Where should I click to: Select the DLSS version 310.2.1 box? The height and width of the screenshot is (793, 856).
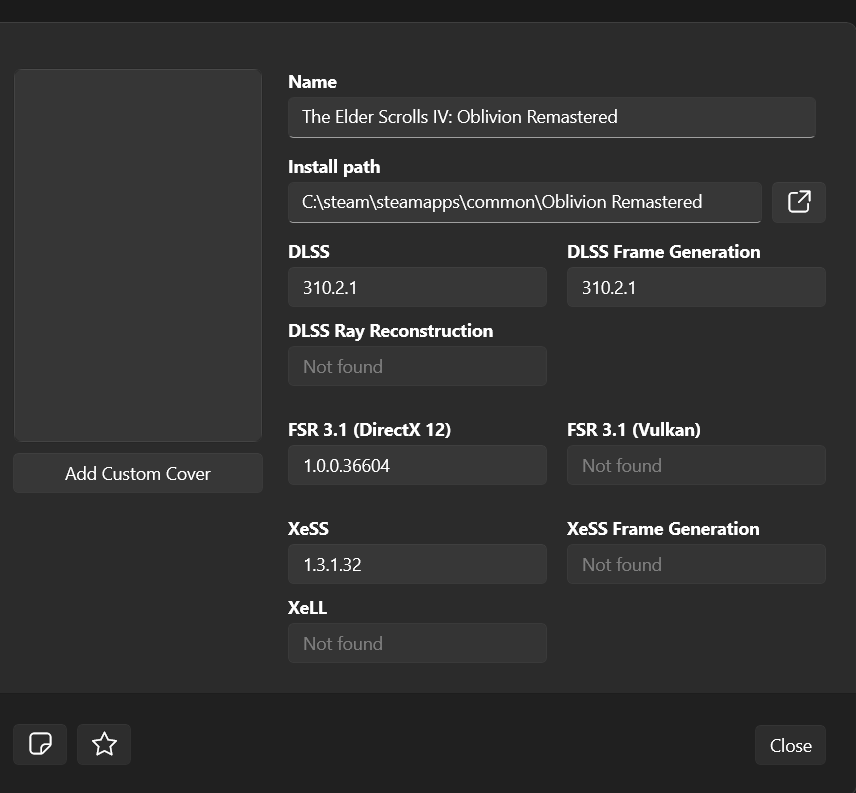coord(417,287)
